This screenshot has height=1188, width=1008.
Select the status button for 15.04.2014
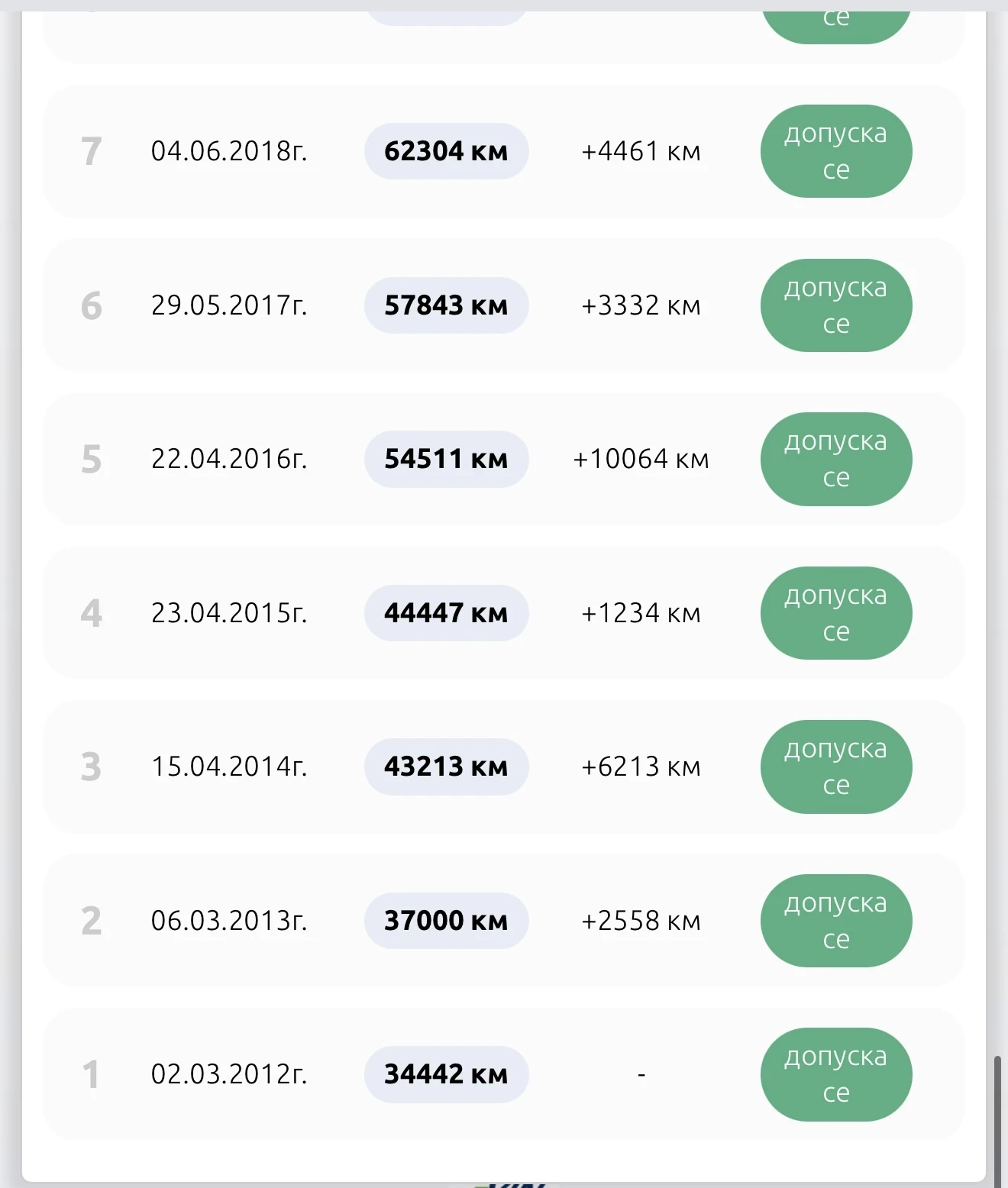coord(836,767)
